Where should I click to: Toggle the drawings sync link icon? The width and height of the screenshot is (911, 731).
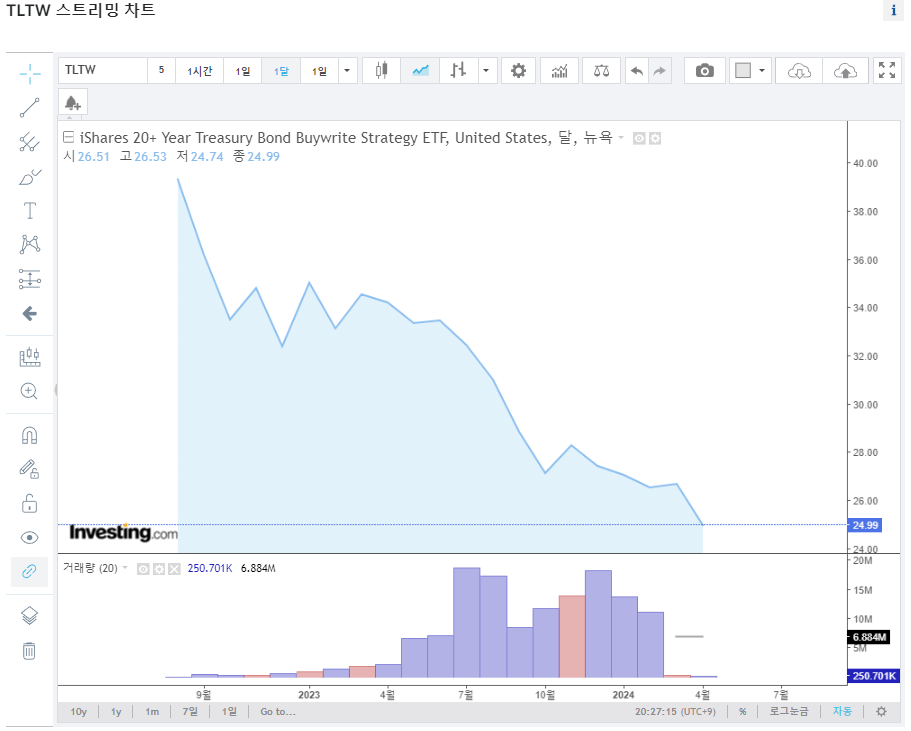pos(30,572)
